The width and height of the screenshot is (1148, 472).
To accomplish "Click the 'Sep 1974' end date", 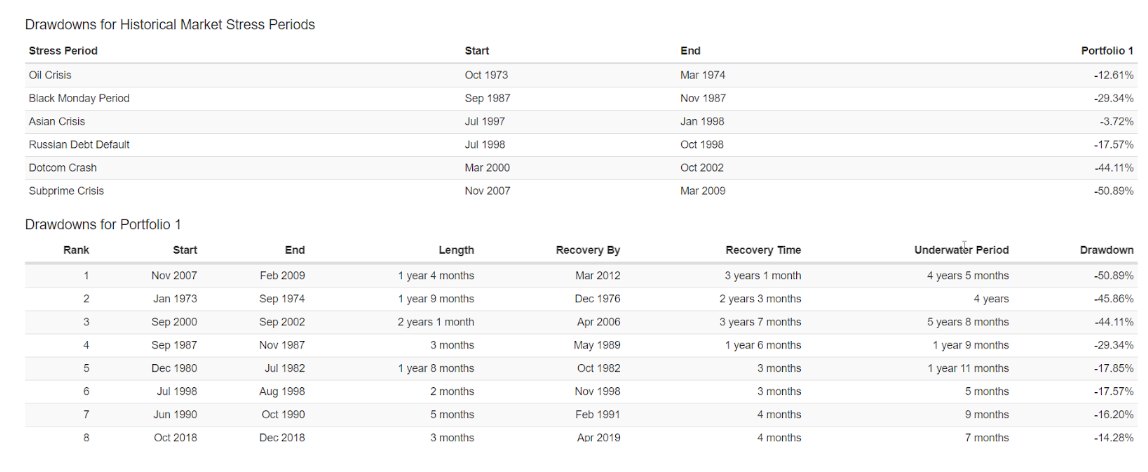I will coord(283,299).
